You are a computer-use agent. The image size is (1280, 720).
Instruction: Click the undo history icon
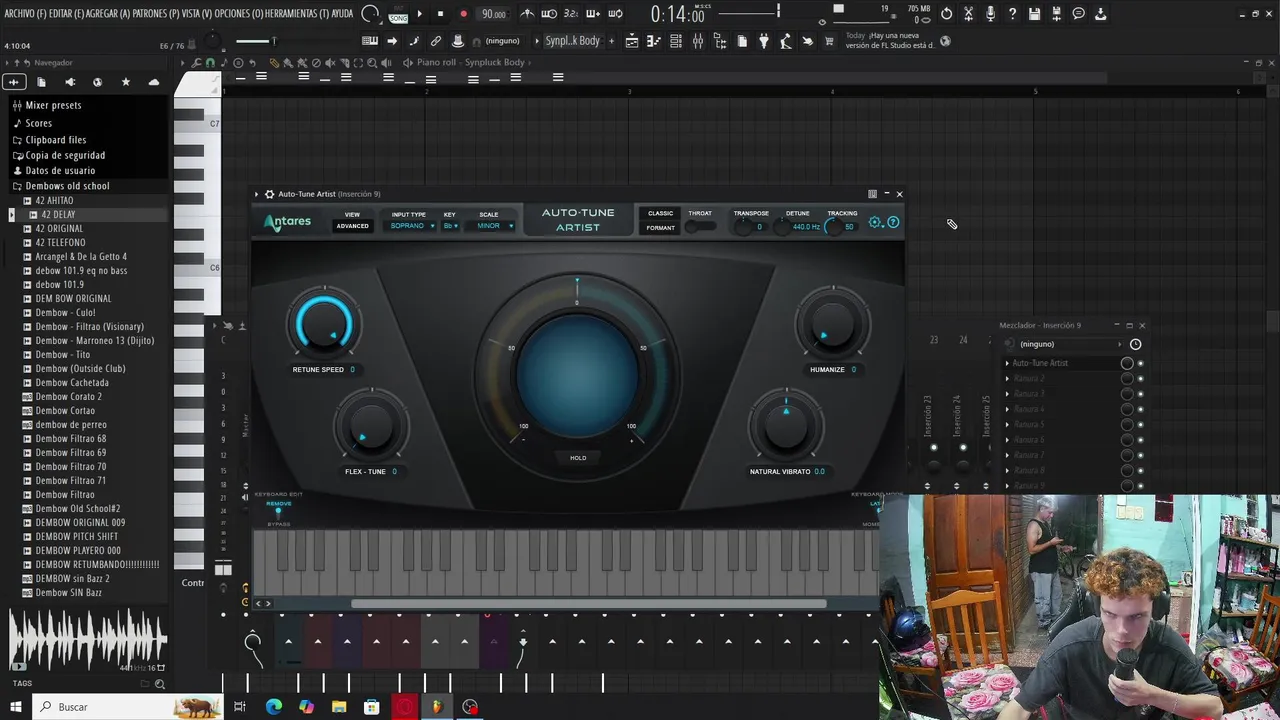pos(946,14)
